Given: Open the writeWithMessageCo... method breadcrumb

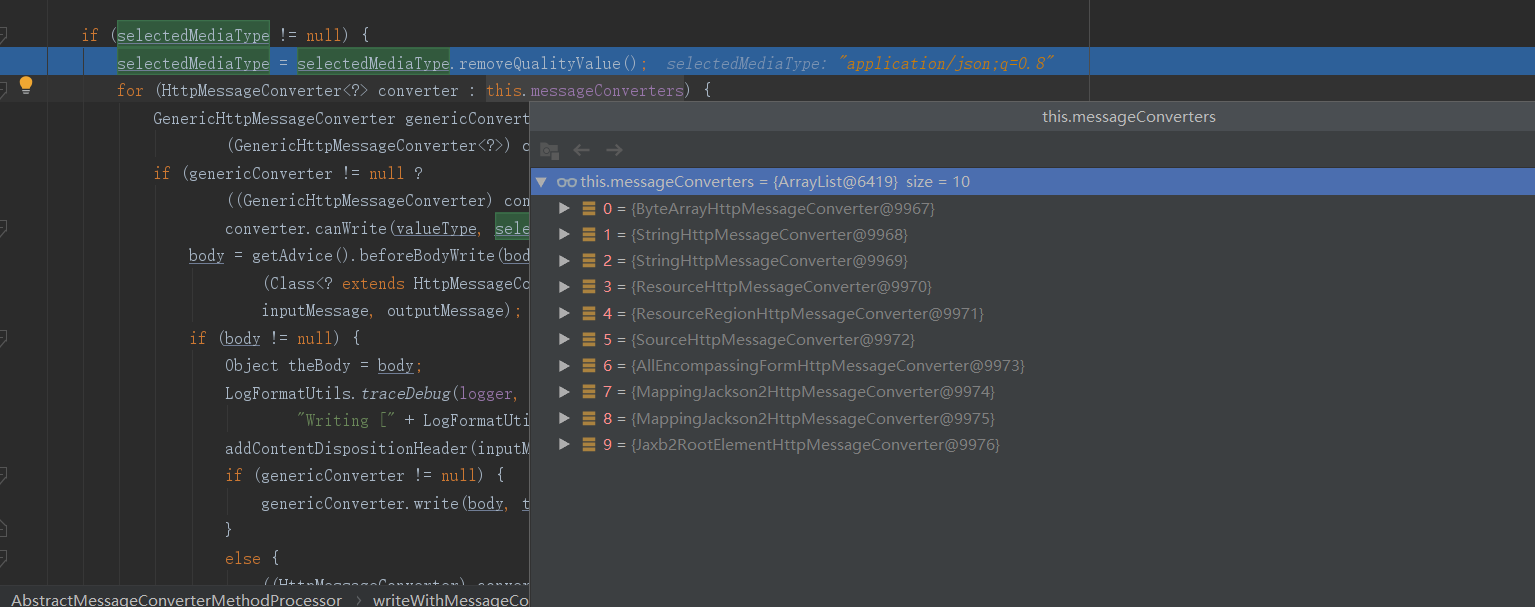Looking at the screenshot, I should 451,600.
